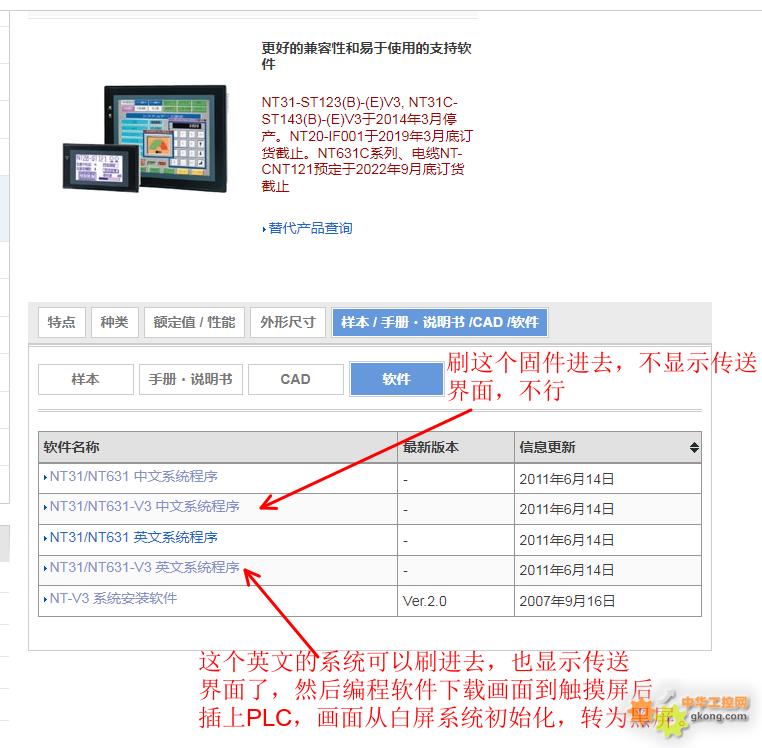Click the 手册・说明书 sub-tab button
The height and width of the screenshot is (748, 762).
click(190, 379)
